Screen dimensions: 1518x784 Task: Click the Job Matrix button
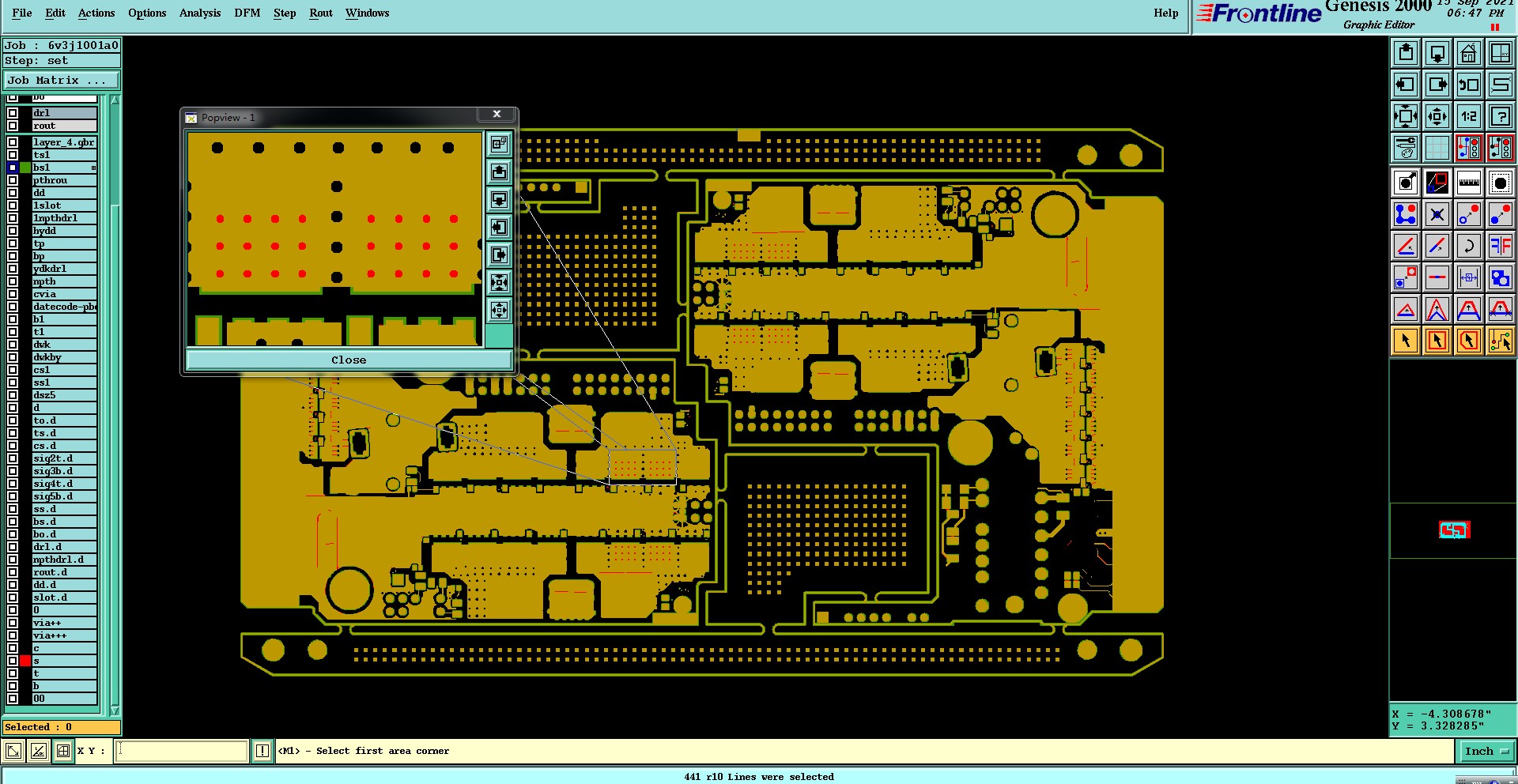(x=62, y=81)
